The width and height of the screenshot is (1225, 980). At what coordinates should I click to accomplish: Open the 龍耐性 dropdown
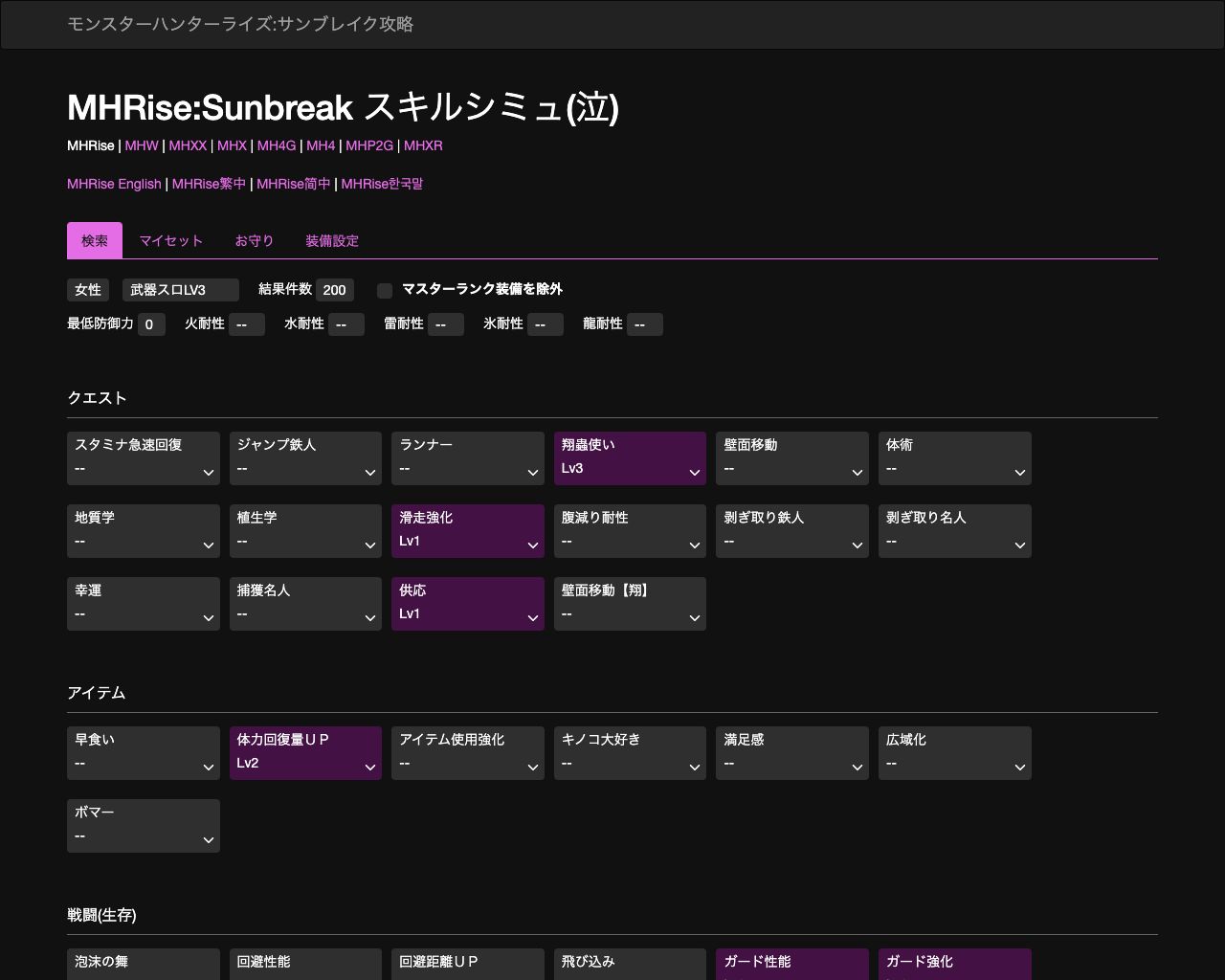(645, 324)
